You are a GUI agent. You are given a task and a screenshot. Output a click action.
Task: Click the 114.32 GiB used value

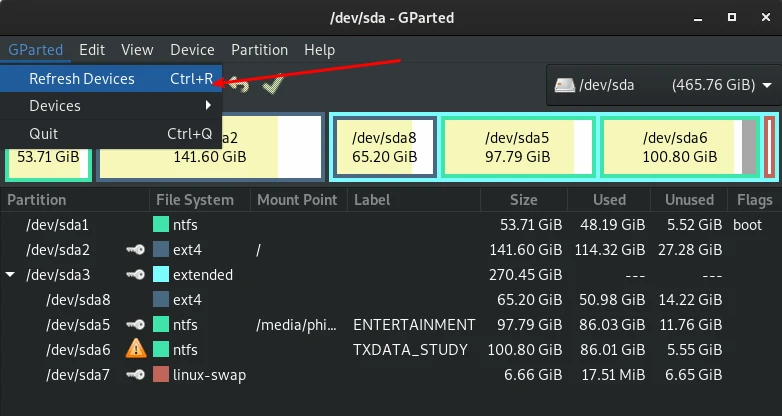(x=609, y=250)
